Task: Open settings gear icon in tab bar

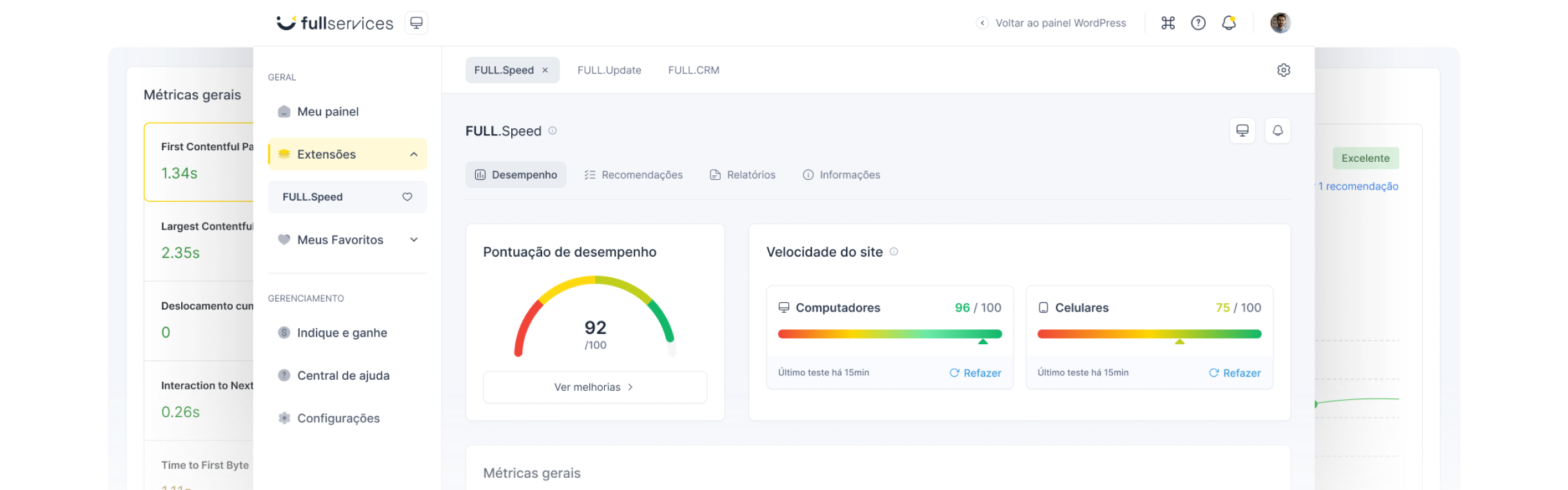Action: (1283, 70)
